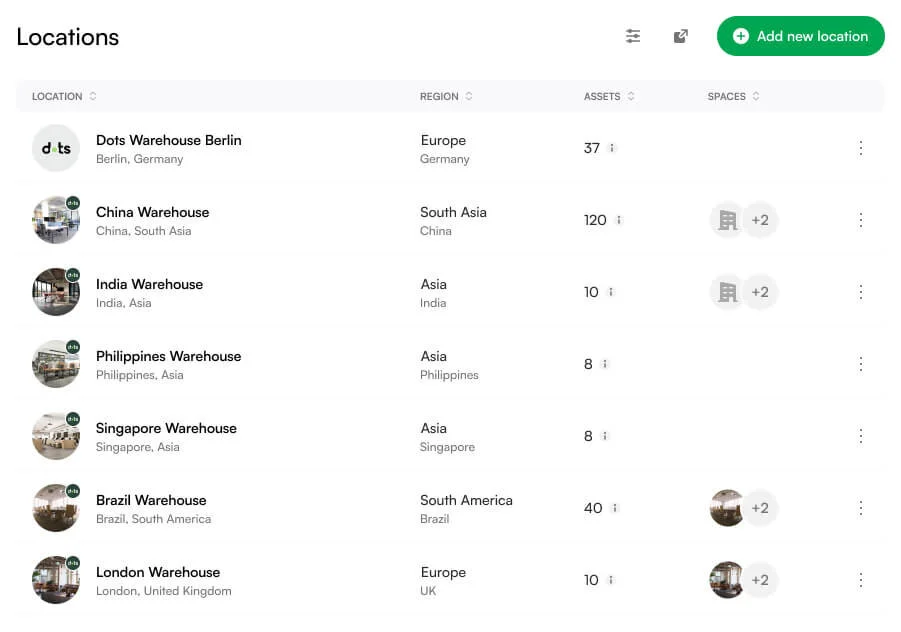This screenshot has width=901, height=632.
Task: Open kebab menu for Dots Warehouse Berlin
Action: click(860, 148)
